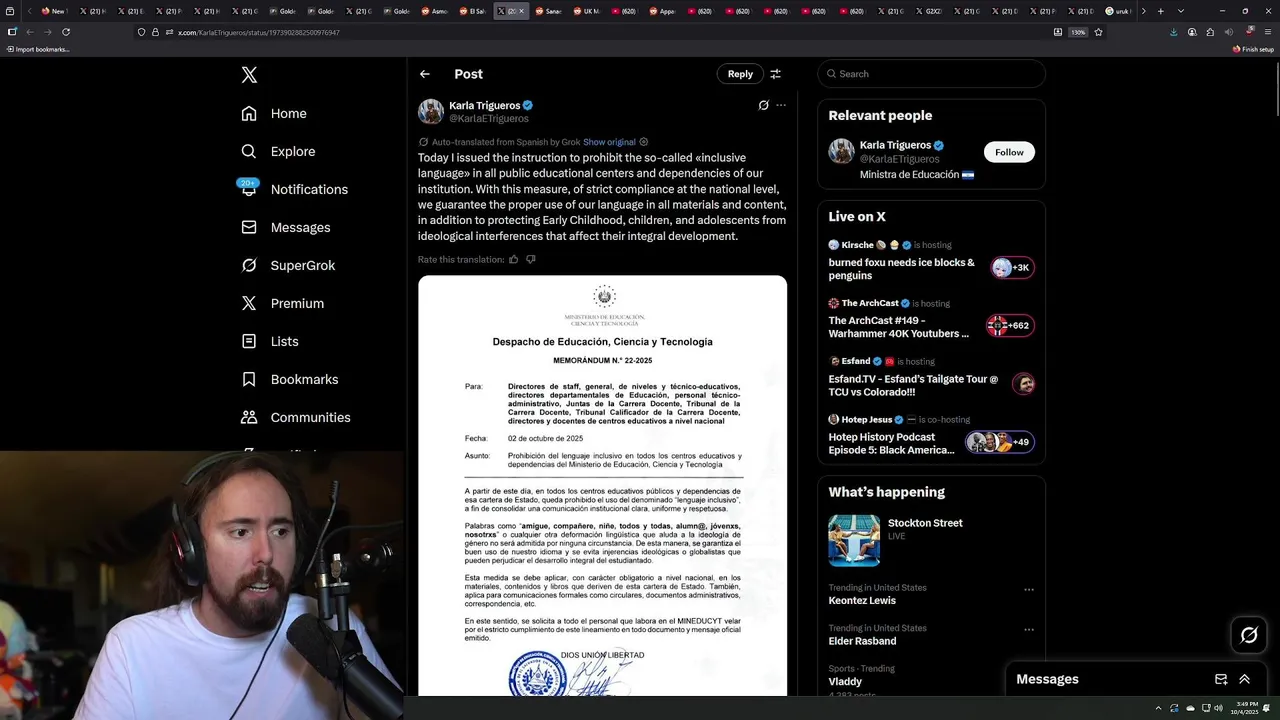1280x720 pixels.
Task: Click the +49 listeners badge
Action: (x=999, y=442)
